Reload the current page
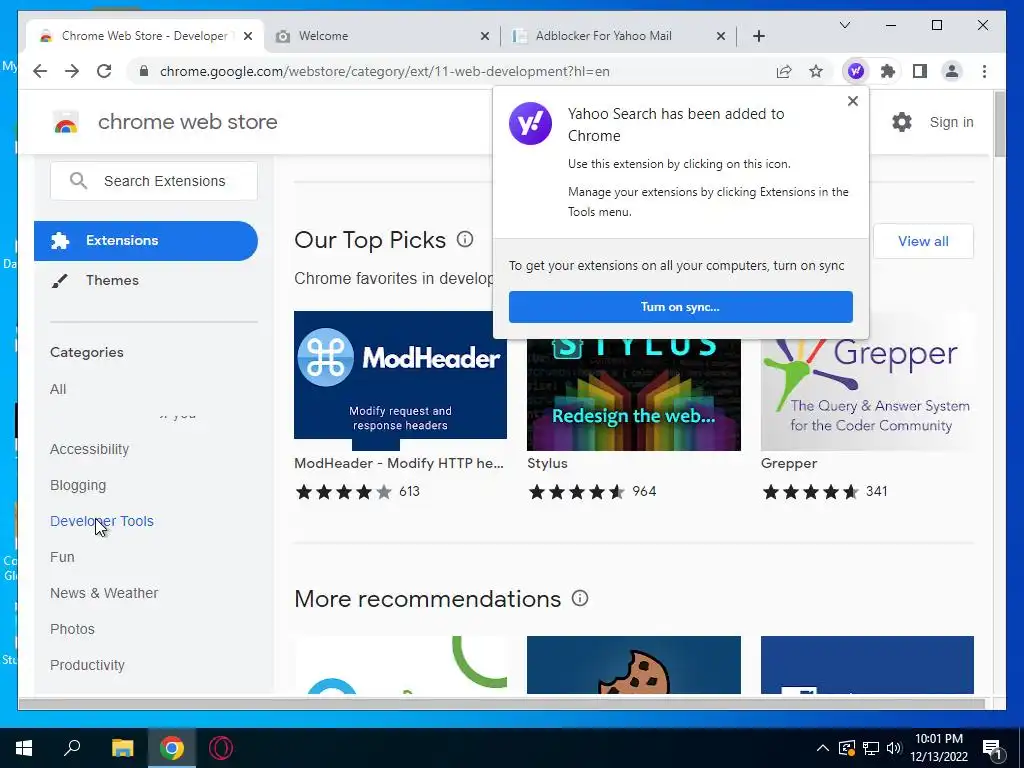The width and height of the screenshot is (1024, 768). [x=104, y=71]
